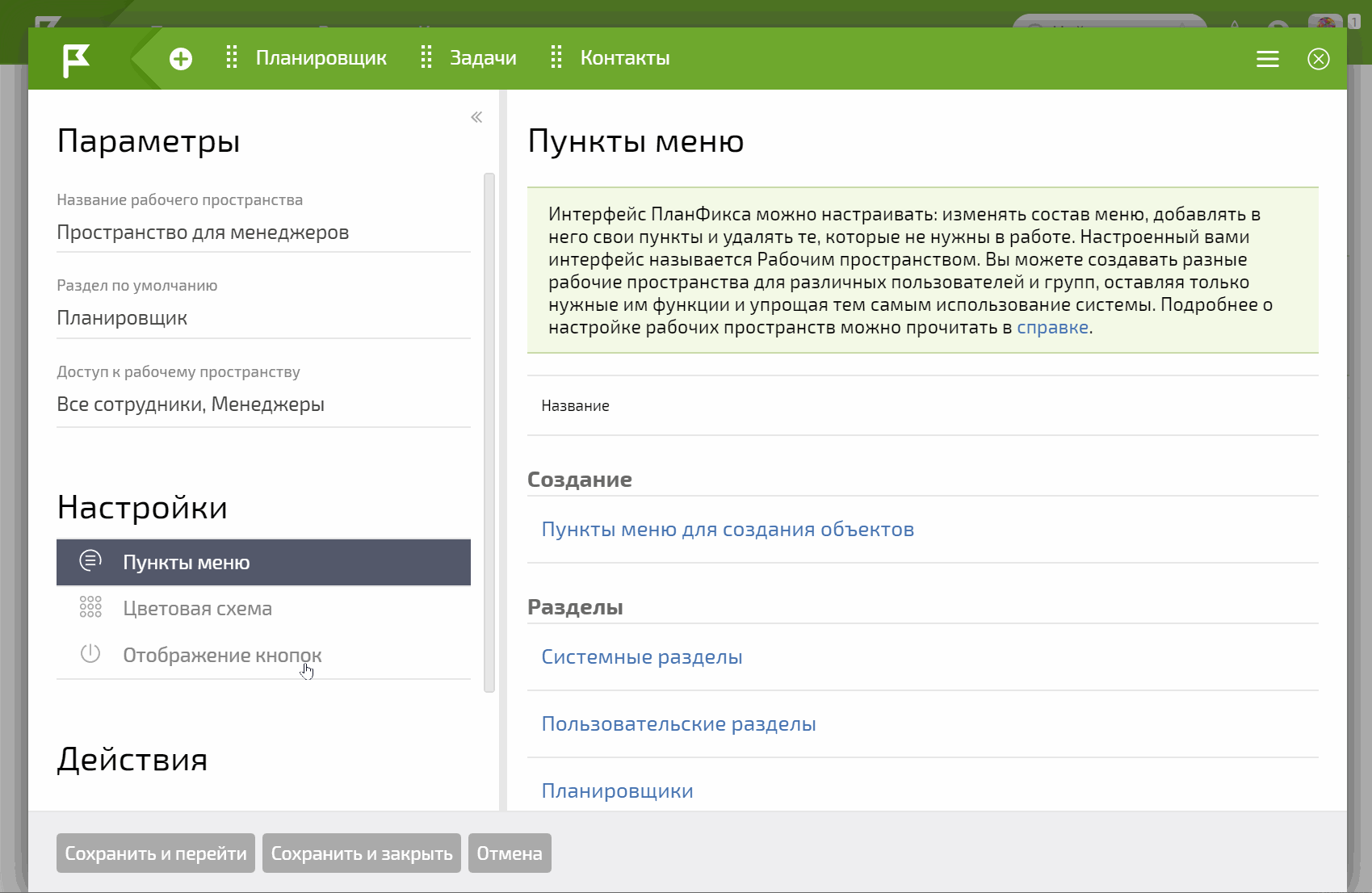Screen dimensions: 1372x893
Task: Click Отмена button
Action: [x=510, y=853]
